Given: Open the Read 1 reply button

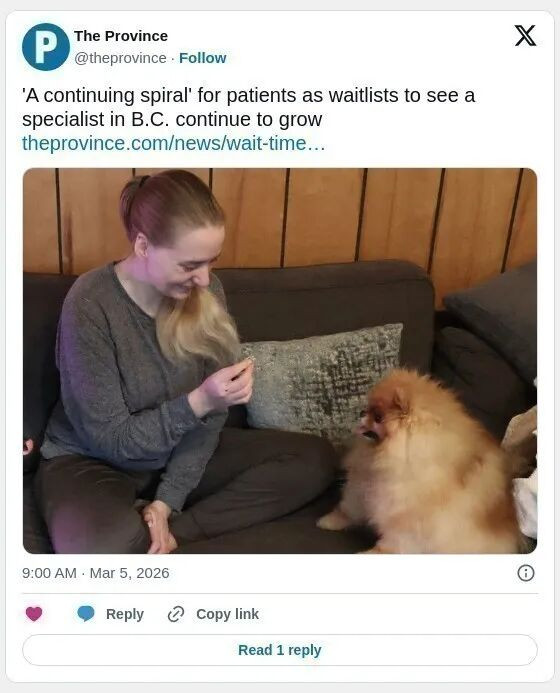Looking at the screenshot, I should pyautogui.click(x=280, y=650).
